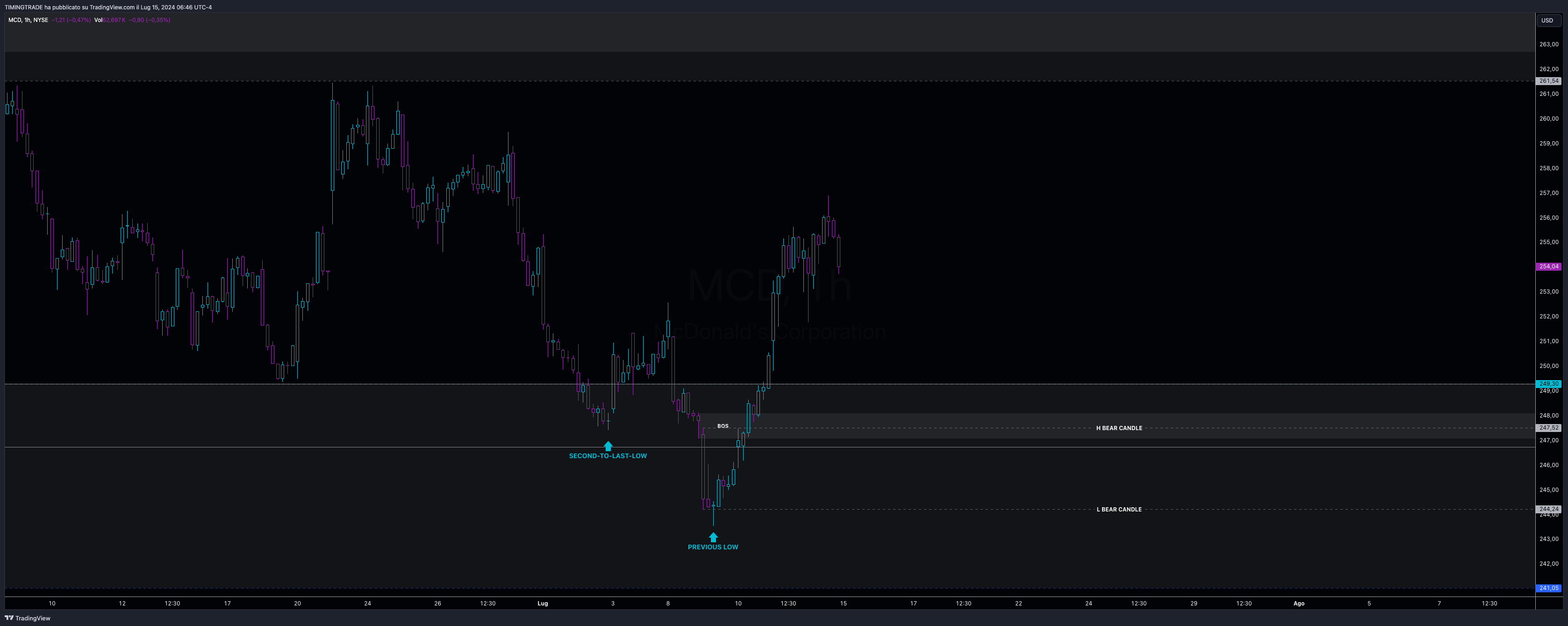Click the 260,00 price scale value

pos(1548,119)
